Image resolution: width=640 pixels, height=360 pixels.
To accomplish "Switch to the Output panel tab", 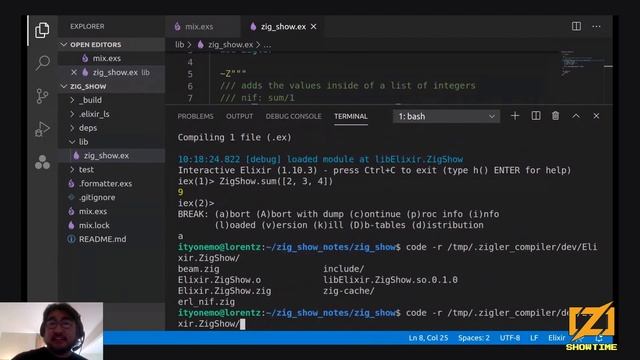I will [x=240, y=116].
